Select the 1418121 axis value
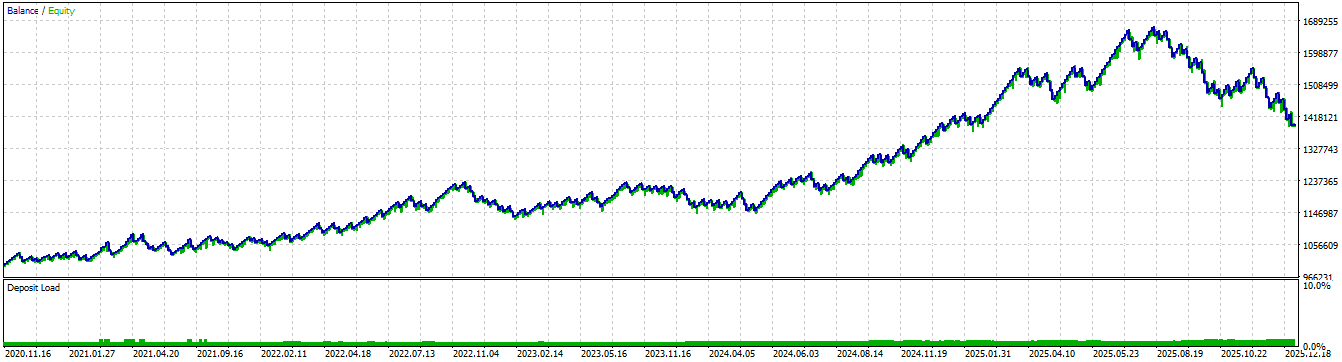Screen dimensions: 1342x362 tap(1320, 117)
